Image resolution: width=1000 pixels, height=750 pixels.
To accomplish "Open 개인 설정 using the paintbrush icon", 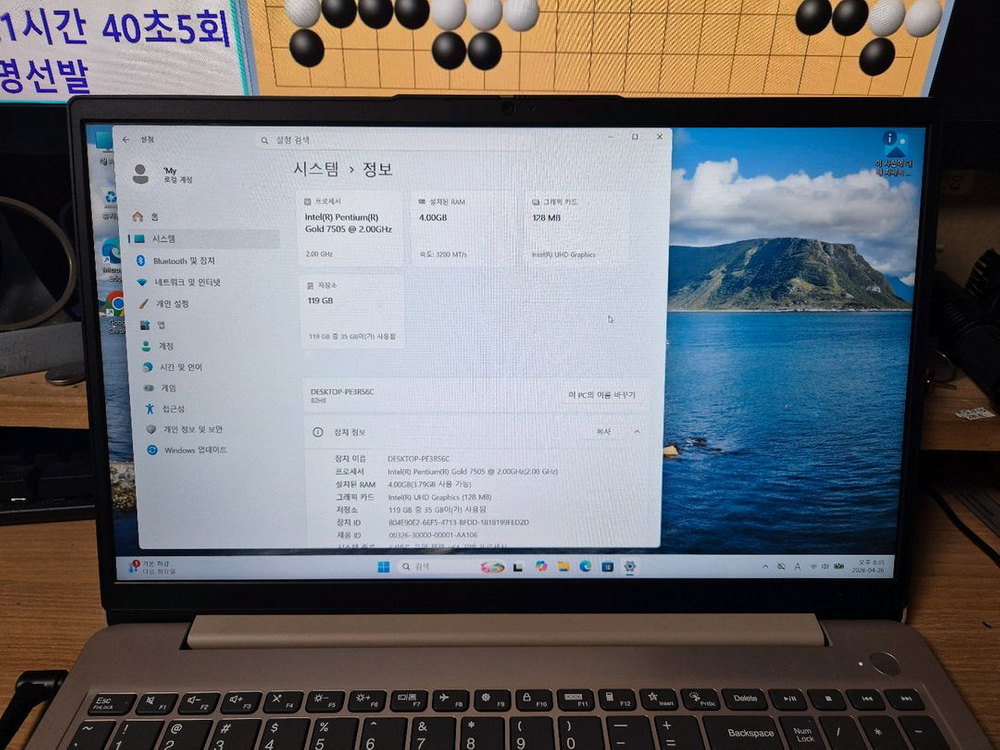I will pos(144,303).
